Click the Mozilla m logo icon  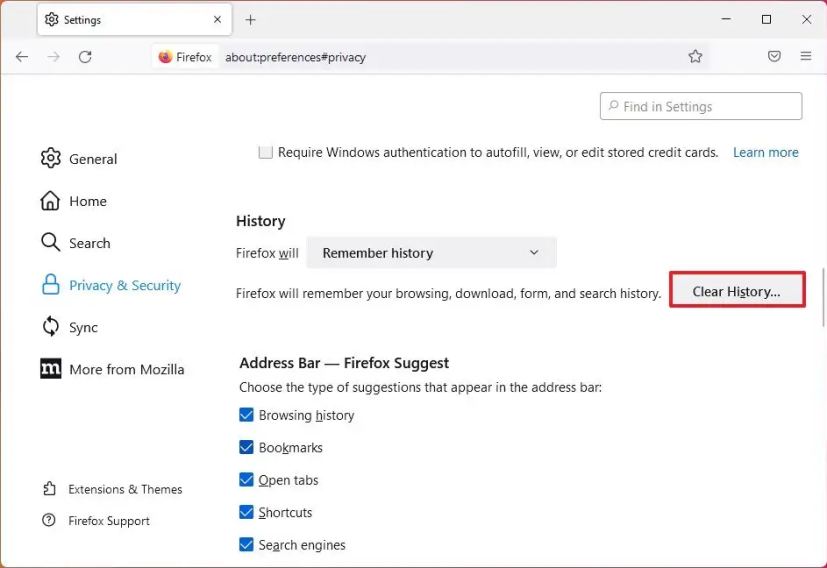pyautogui.click(x=51, y=369)
